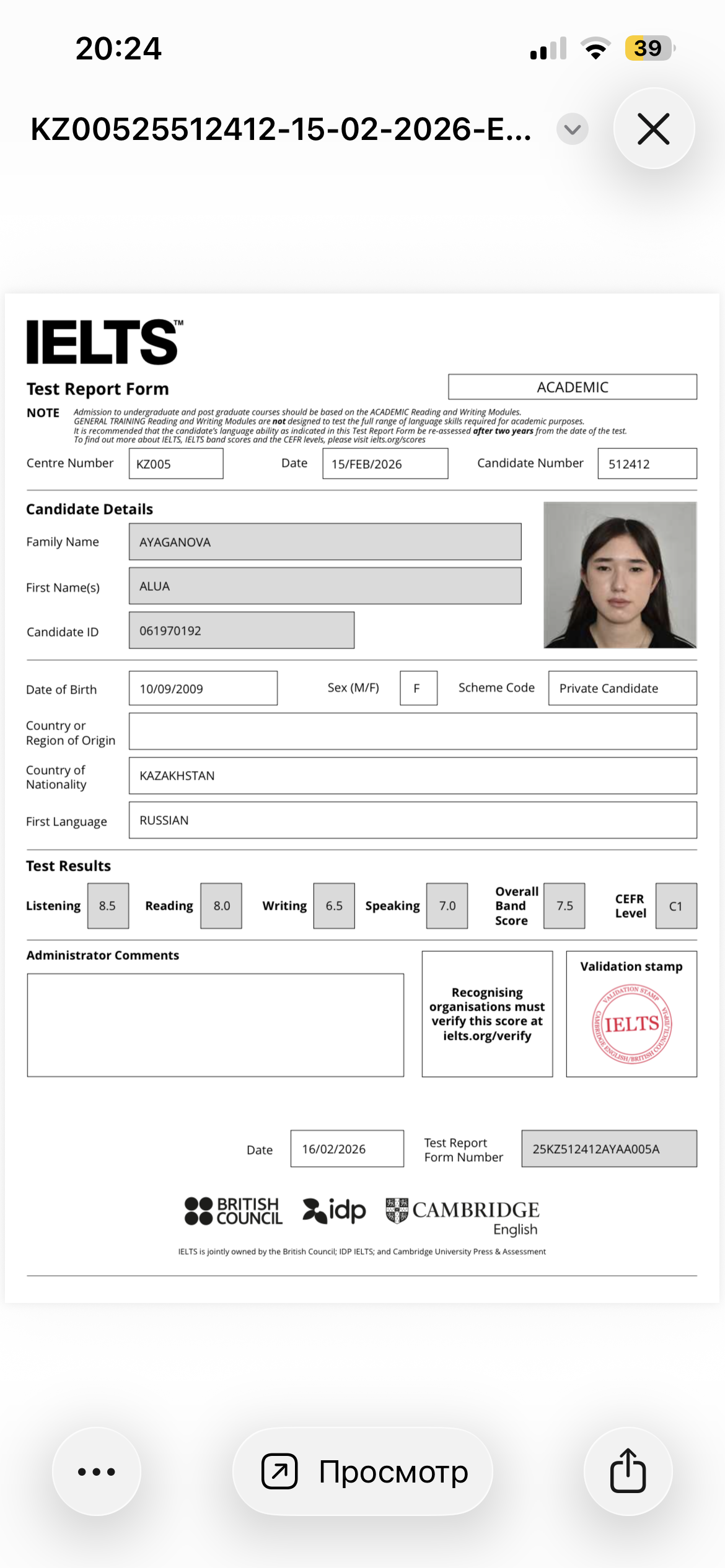Tap the ACADEMIC module type box
The image size is (725, 1568).
572,387
